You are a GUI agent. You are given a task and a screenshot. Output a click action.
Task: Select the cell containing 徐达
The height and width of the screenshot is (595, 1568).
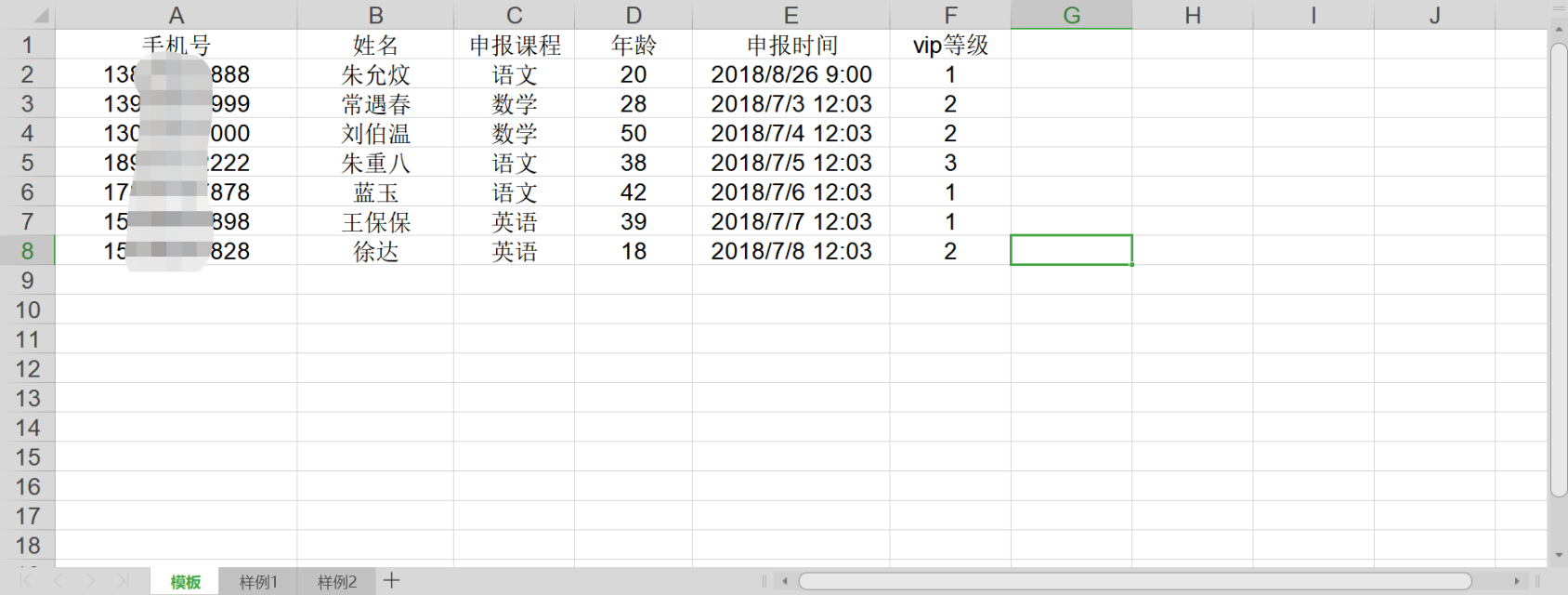coord(375,251)
